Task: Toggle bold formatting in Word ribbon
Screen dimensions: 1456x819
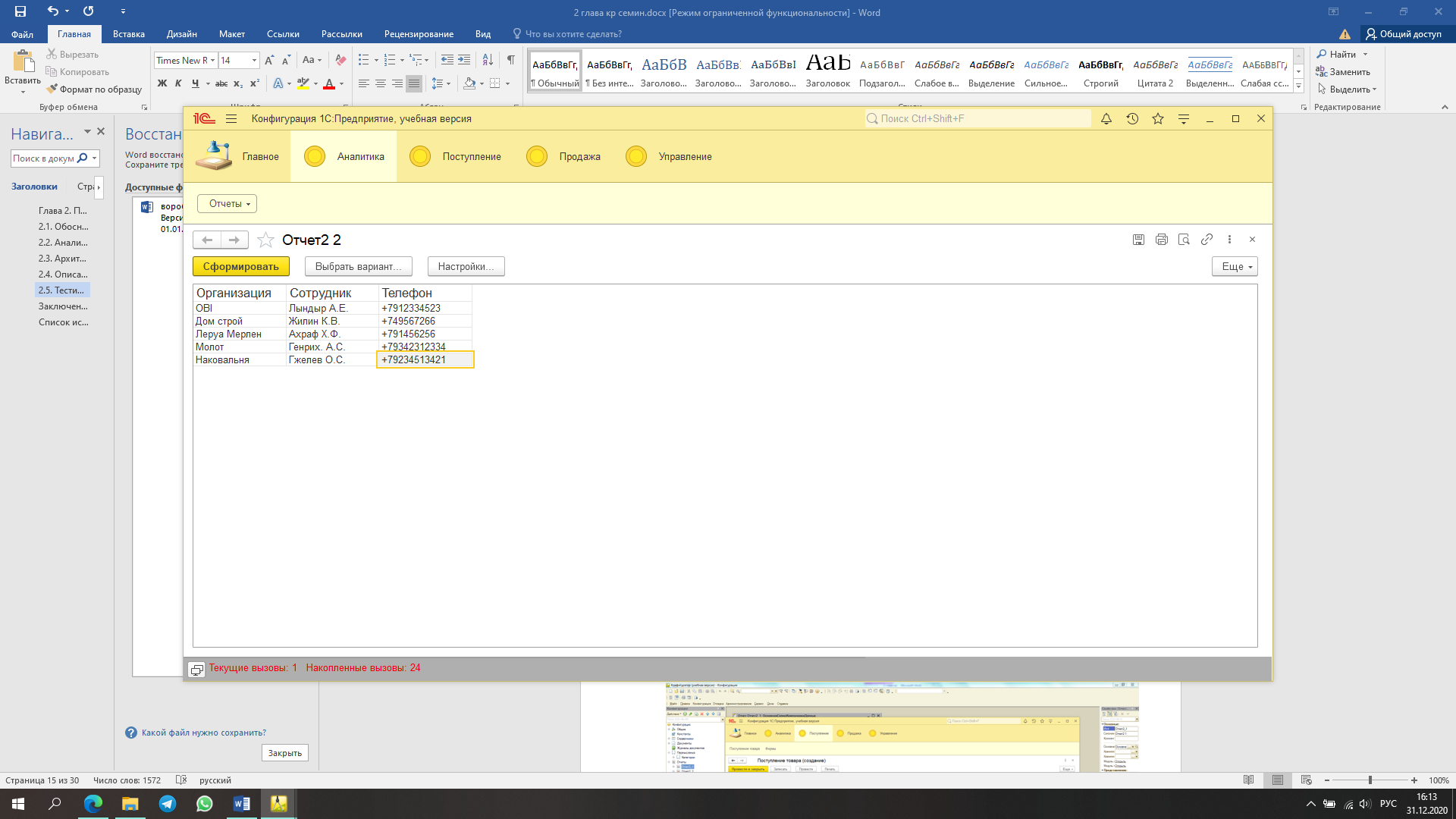Action: click(x=162, y=83)
